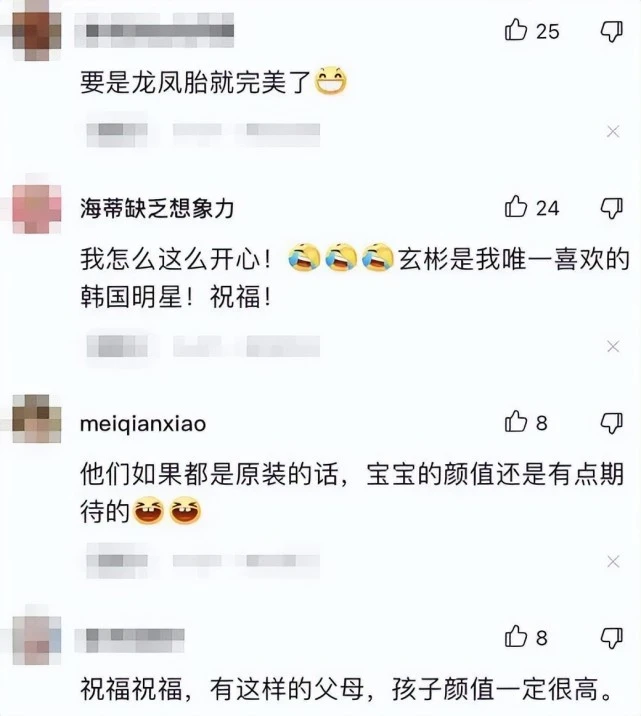This screenshot has height=716, width=641.
Task: Dismiss meiqianxiao's comment with the X
Action: (613, 561)
